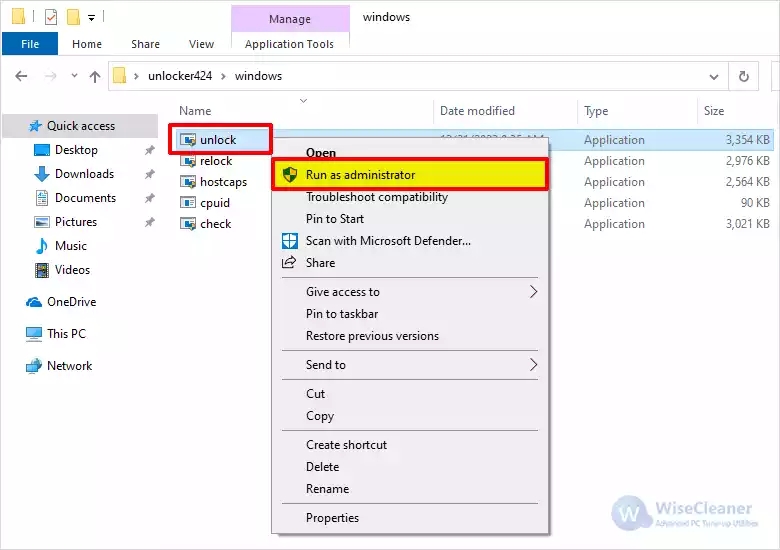The image size is (780, 550).
Task: Click the Downloads arrow icon
Action: click(42, 174)
